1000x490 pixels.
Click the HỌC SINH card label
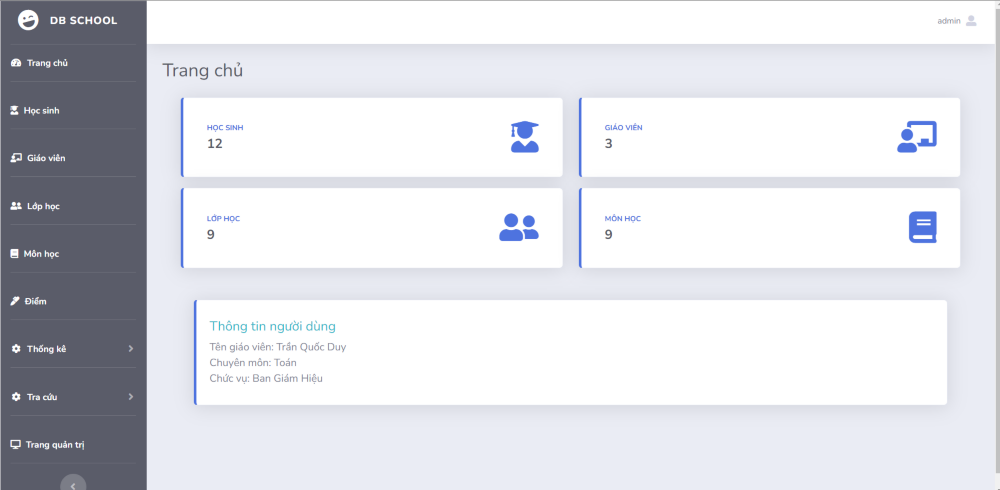(x=224, y=128)
